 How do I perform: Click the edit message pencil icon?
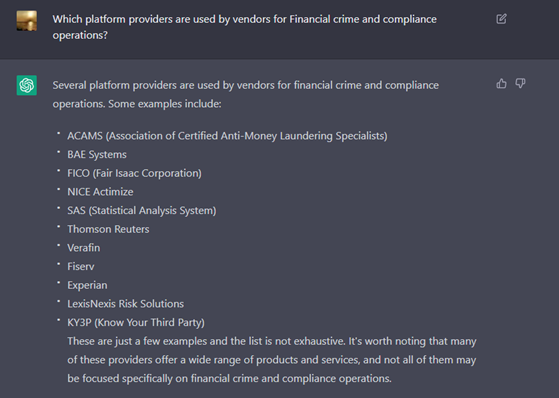point(501,19)
